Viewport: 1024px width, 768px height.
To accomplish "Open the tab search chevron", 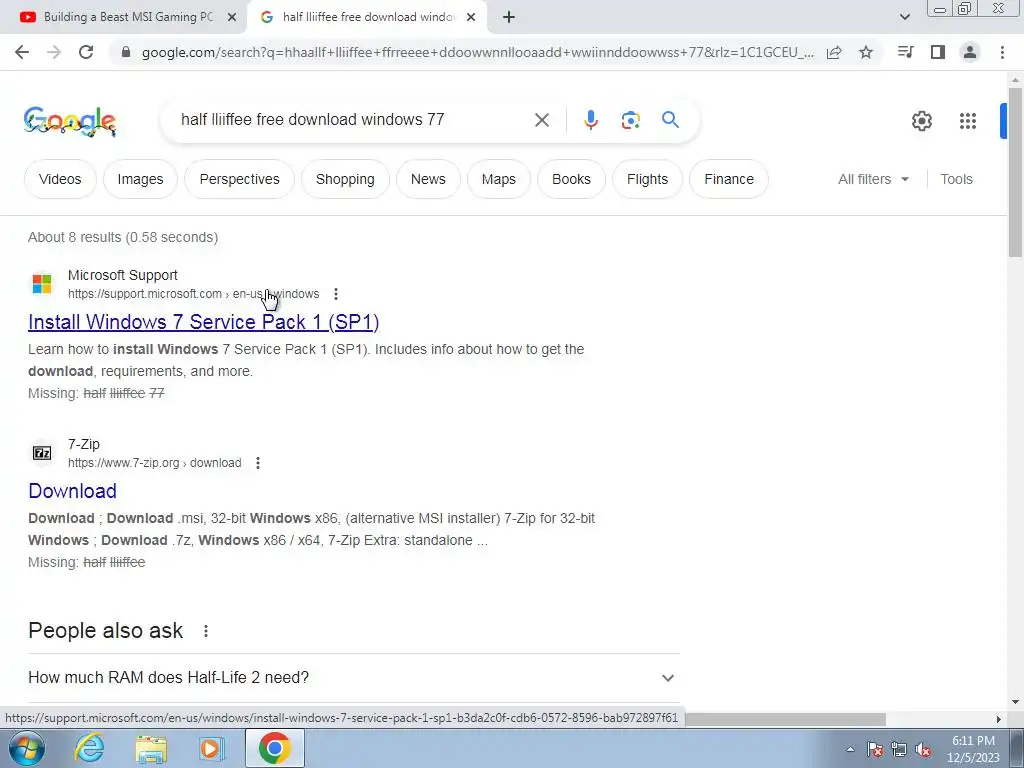I will point(904,17).
